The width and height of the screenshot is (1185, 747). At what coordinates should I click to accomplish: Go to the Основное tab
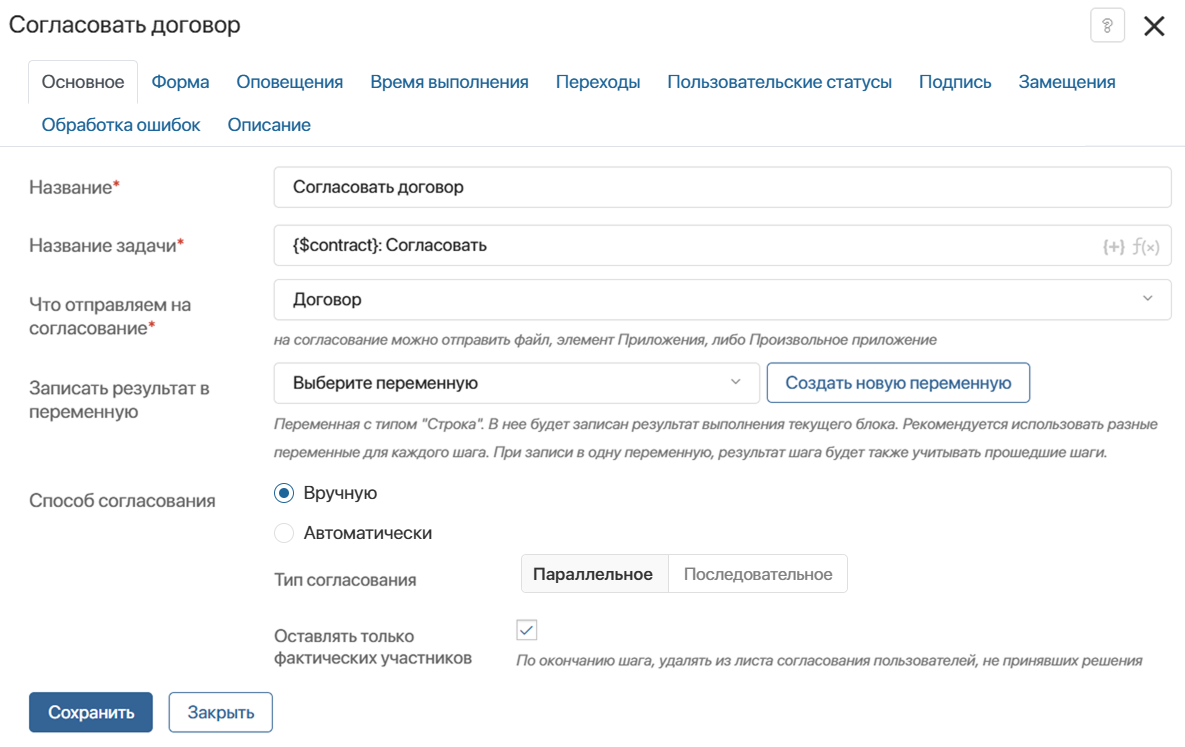pos(83,82)
